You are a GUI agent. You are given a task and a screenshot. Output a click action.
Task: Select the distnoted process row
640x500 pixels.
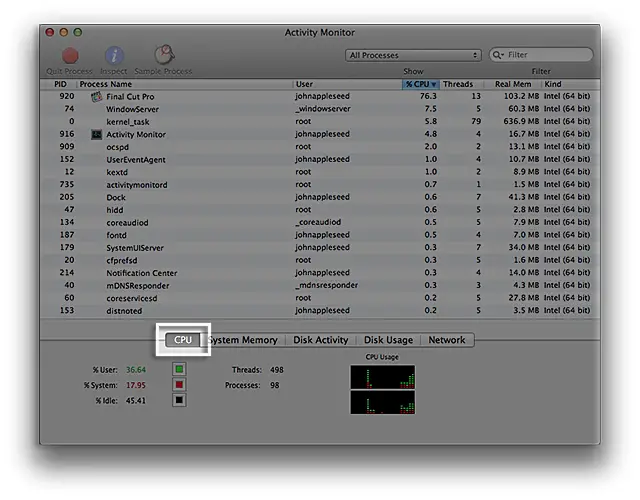point(320,311)
